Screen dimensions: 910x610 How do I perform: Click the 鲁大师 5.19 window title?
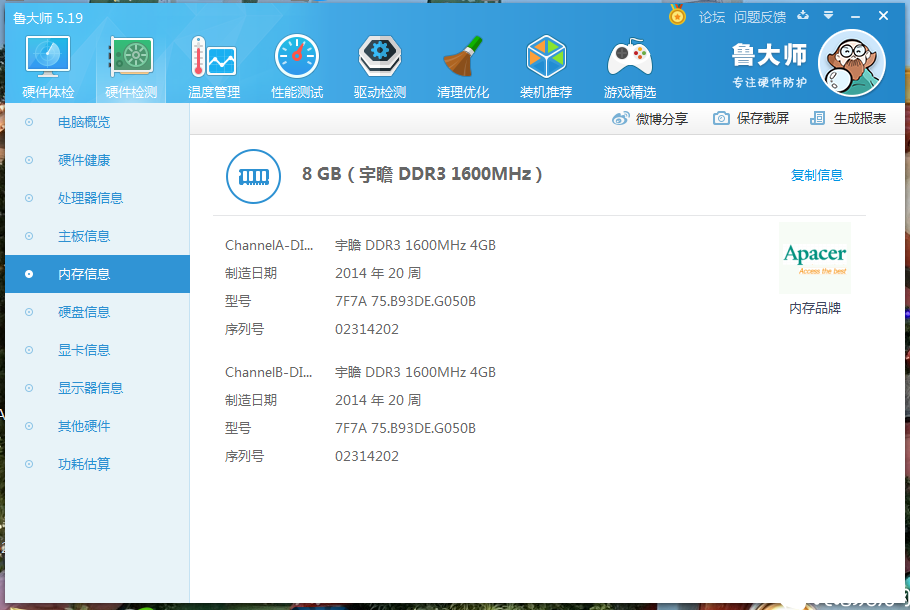coord(48,18)
